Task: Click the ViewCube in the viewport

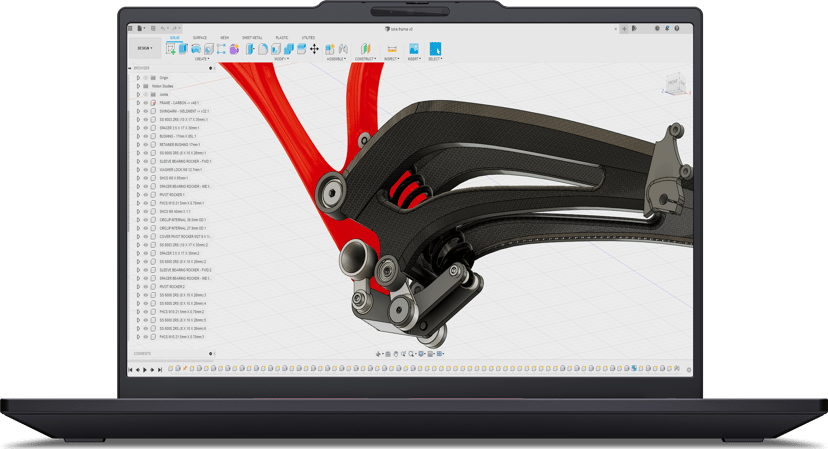Action: click(675, 83)
